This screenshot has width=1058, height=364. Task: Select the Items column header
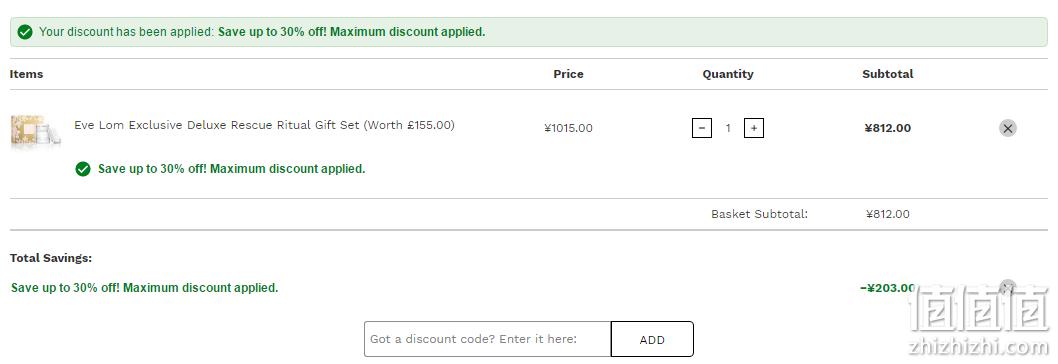(x=26, y=74)
